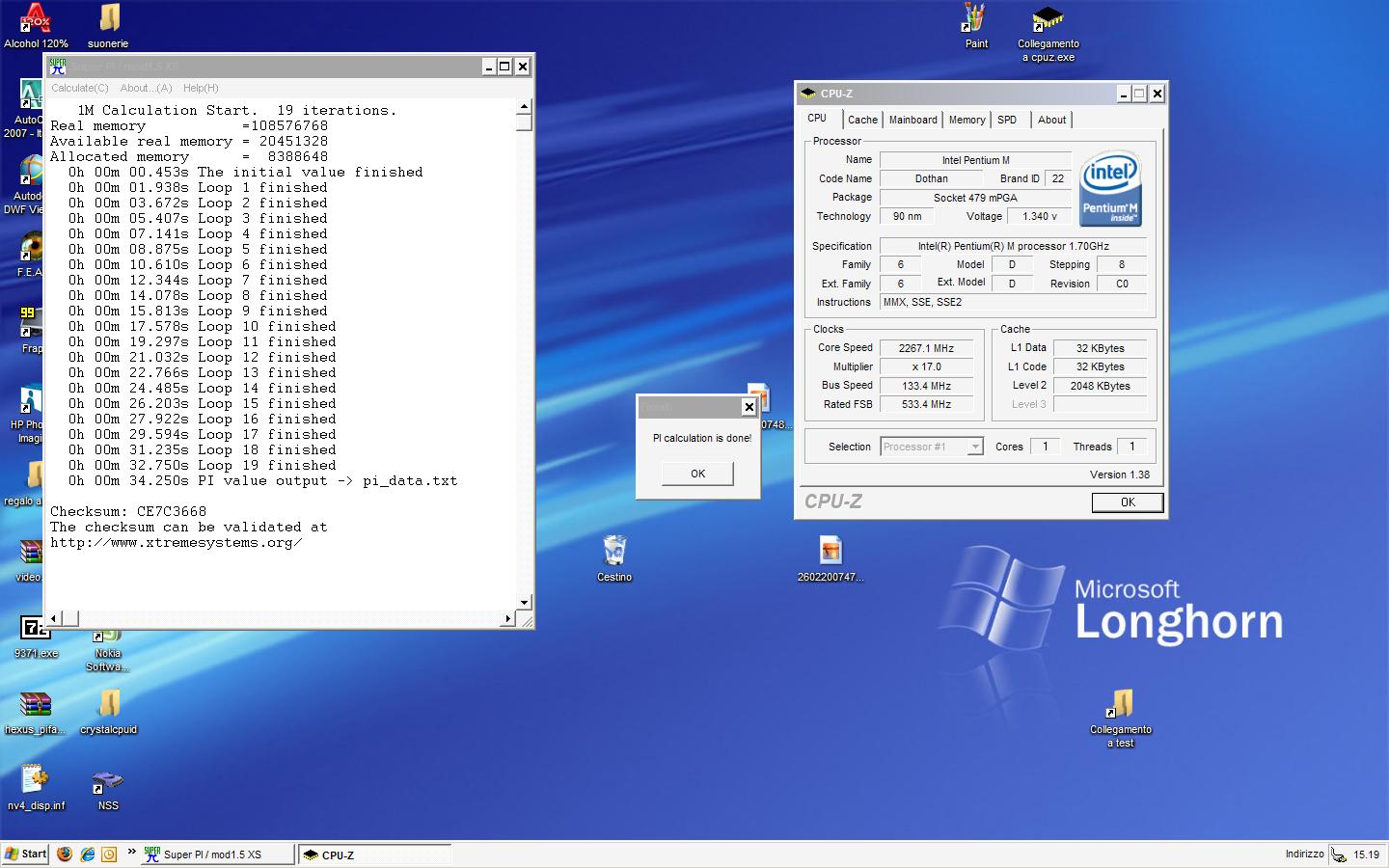
Task: Confirm the PI calculation is done dialog
Action: click(697, 474)
